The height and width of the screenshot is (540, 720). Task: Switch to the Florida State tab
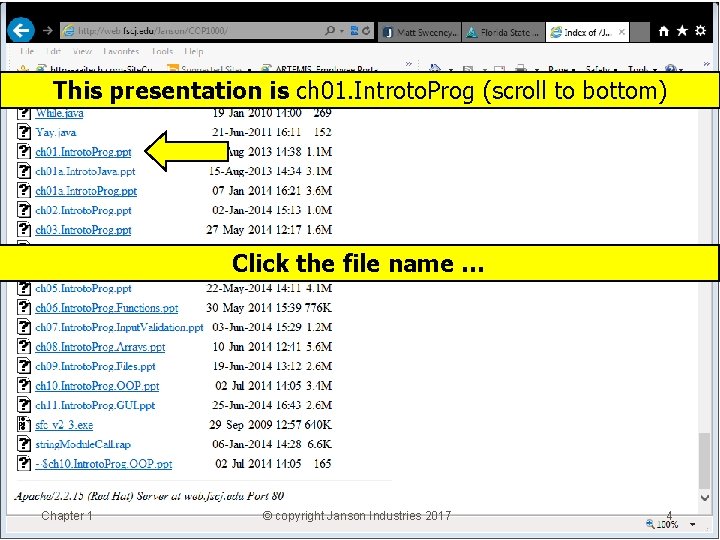[503, 32]
